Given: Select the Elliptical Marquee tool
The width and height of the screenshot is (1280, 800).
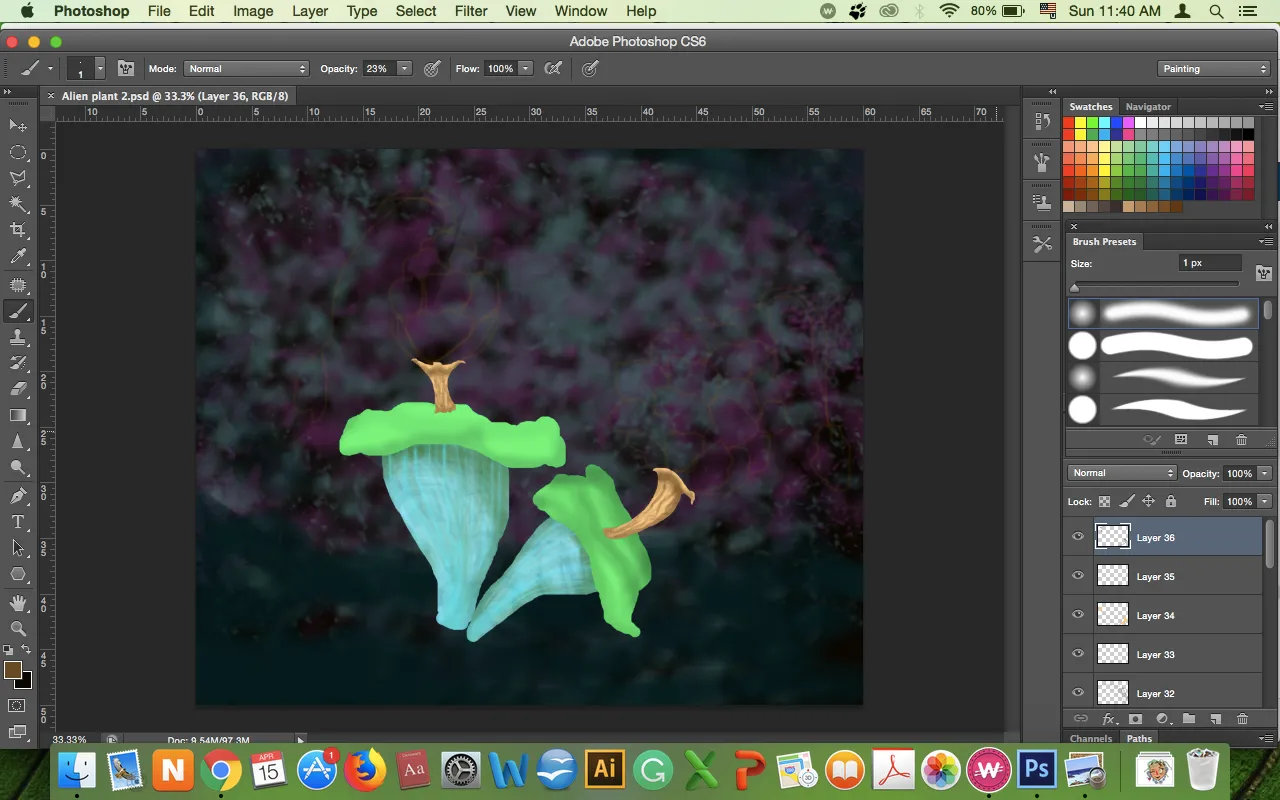Looking at the screenshot, I should pyautogui.click(x=18, y=152).
